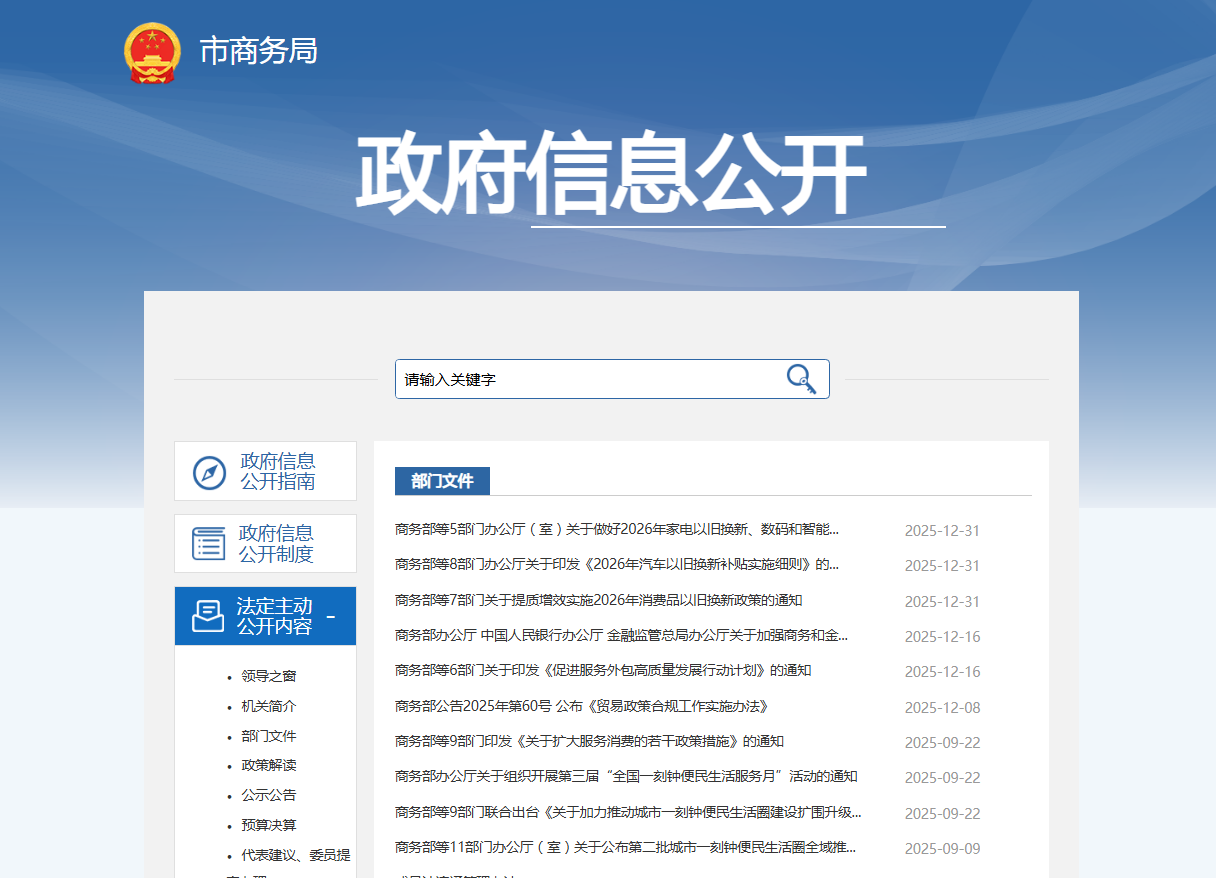The width and height of the screenshot is (1216, 878).
Task: Open 关于扩大服务消费的若干政策措施 notice
Action: pos(589,742)
